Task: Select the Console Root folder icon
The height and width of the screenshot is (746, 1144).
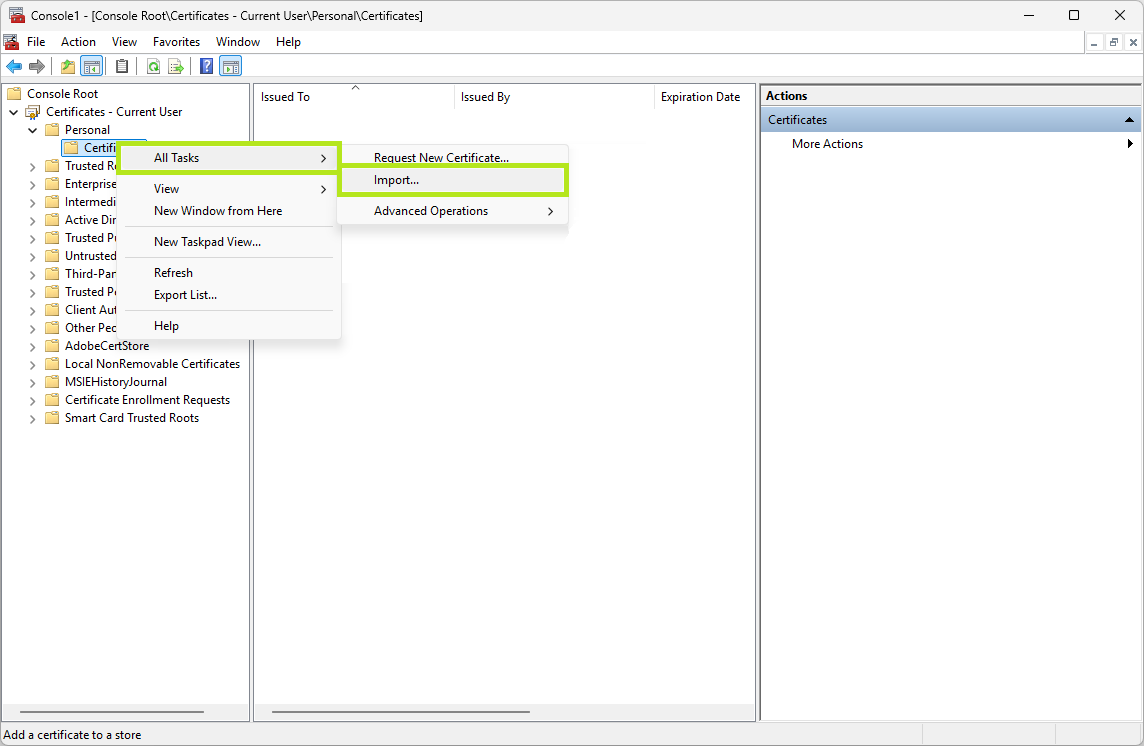Action: pyautogui.click(x=14, y=93)
